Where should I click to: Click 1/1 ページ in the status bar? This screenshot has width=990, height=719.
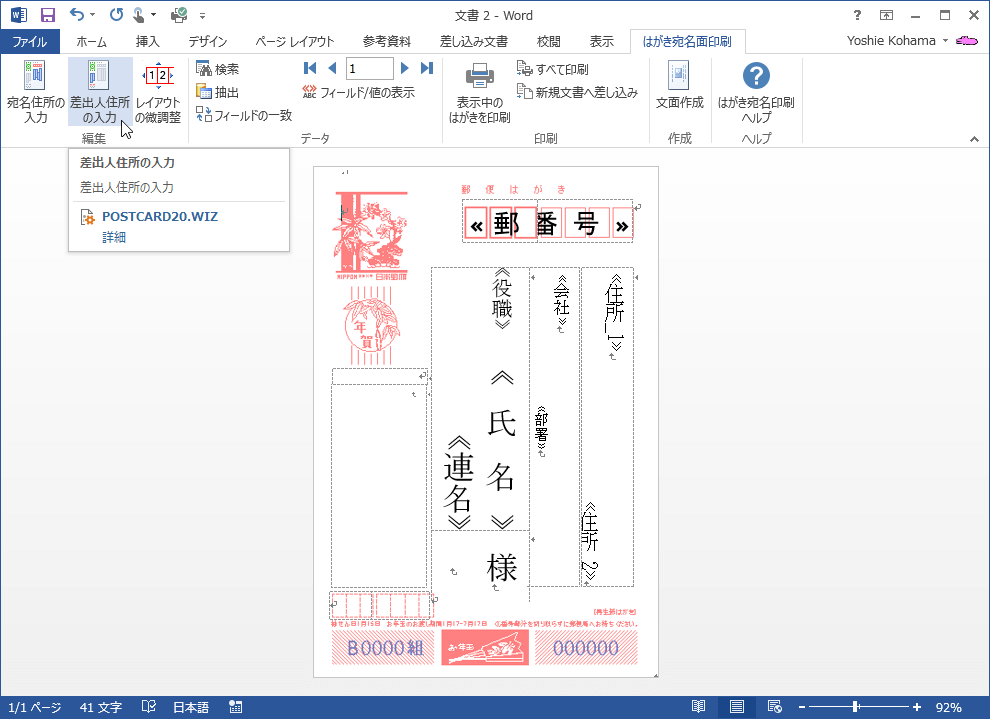(35, 708)
